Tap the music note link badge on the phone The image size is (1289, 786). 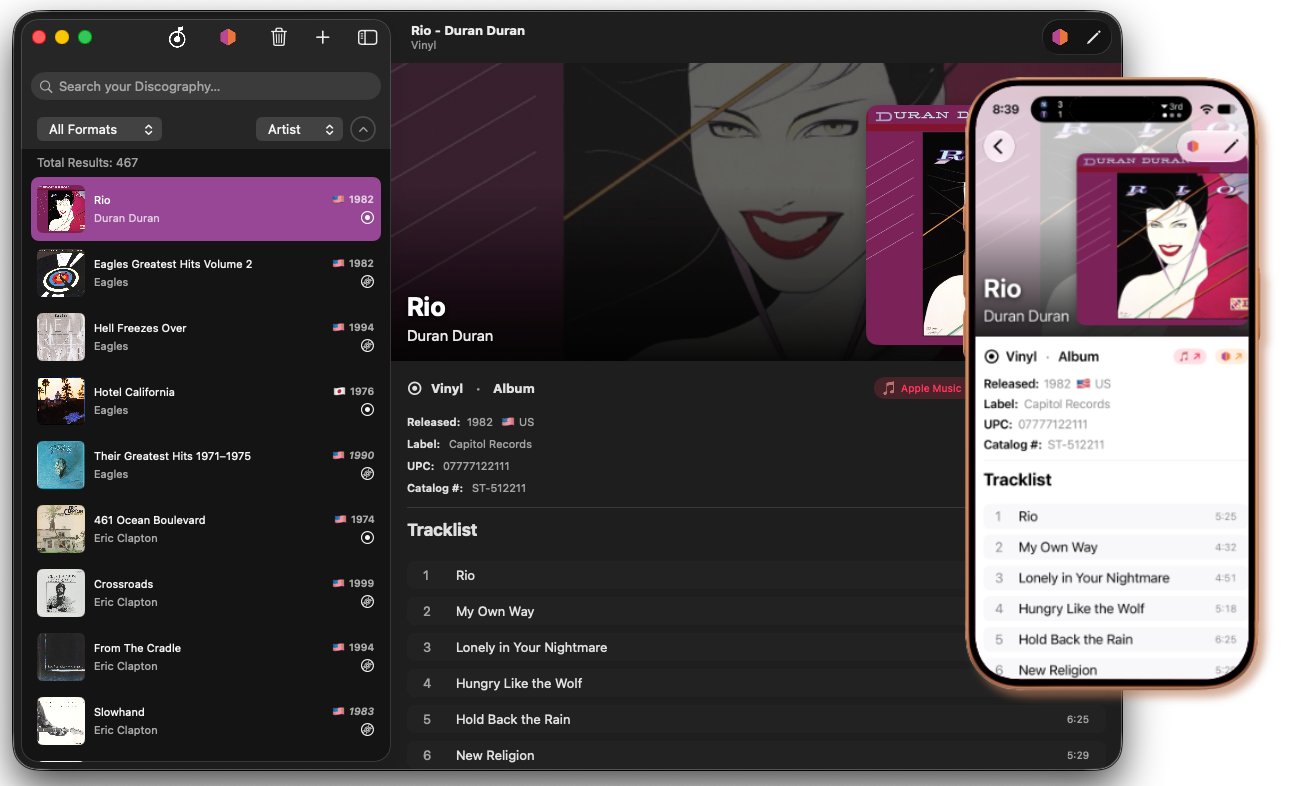[x=1189, y=356]
